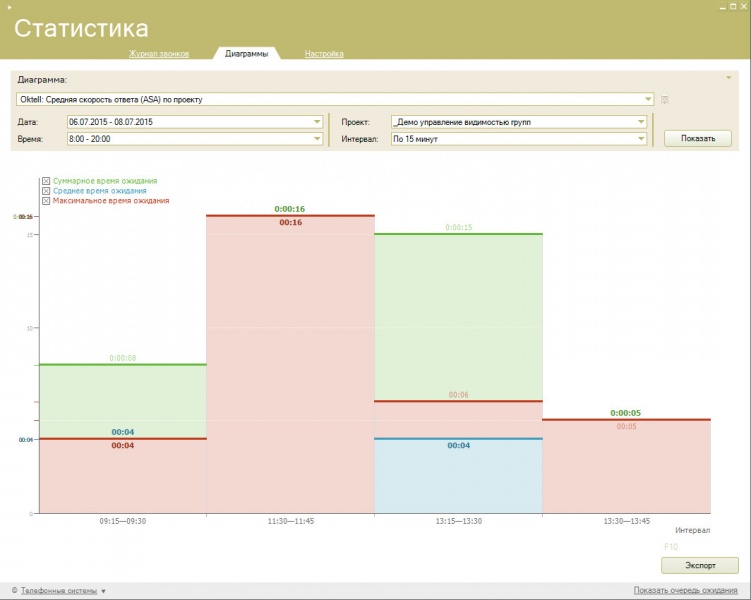This screenshot has height=600, width=751.
Task: Collapse the Диаграмма panel with corner arrow
Action: pyautogui.click(x=728, y=78)
